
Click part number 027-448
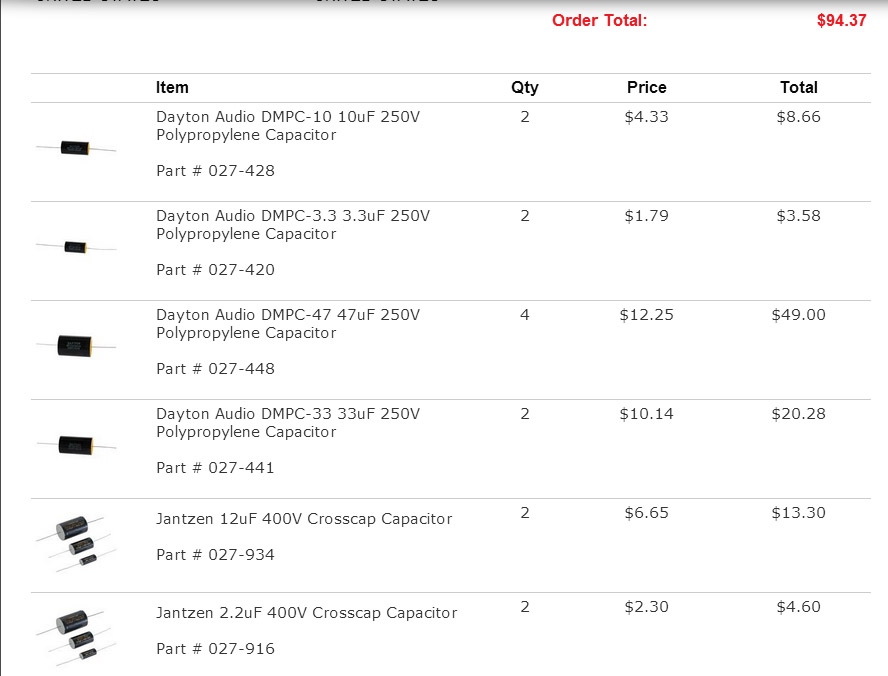click(x=215, y=369)
